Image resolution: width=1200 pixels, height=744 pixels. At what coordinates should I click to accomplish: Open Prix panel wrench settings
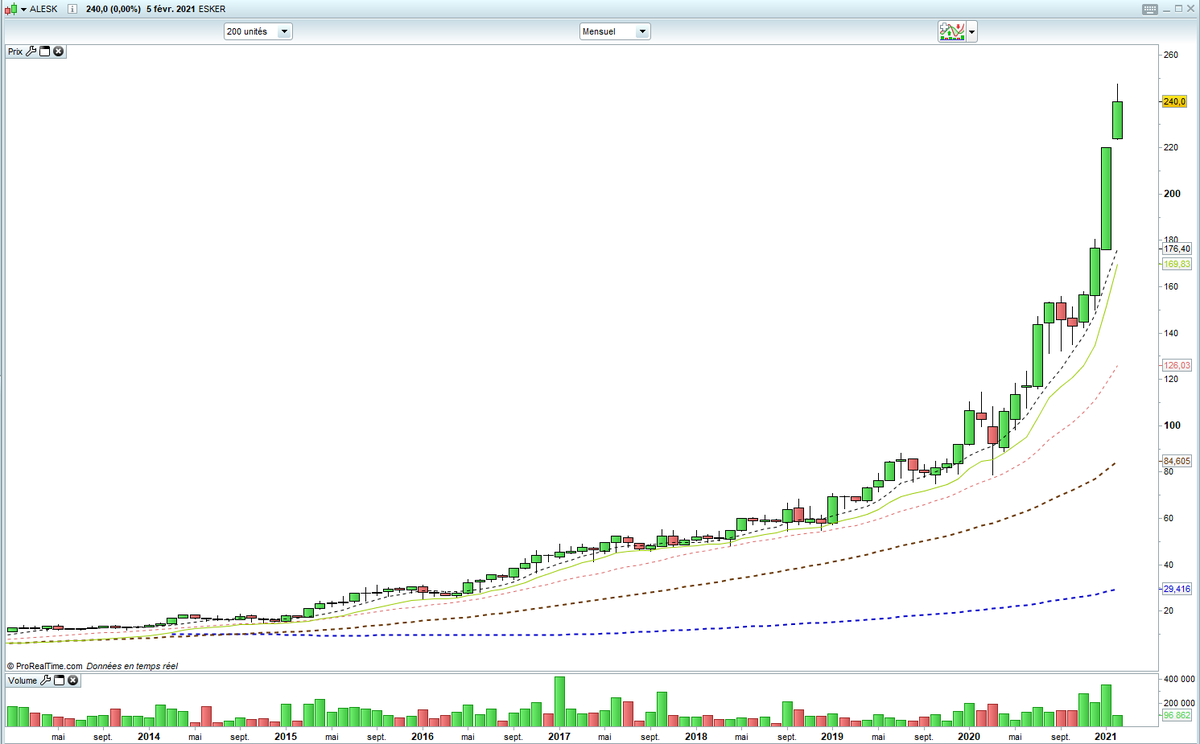31,51
